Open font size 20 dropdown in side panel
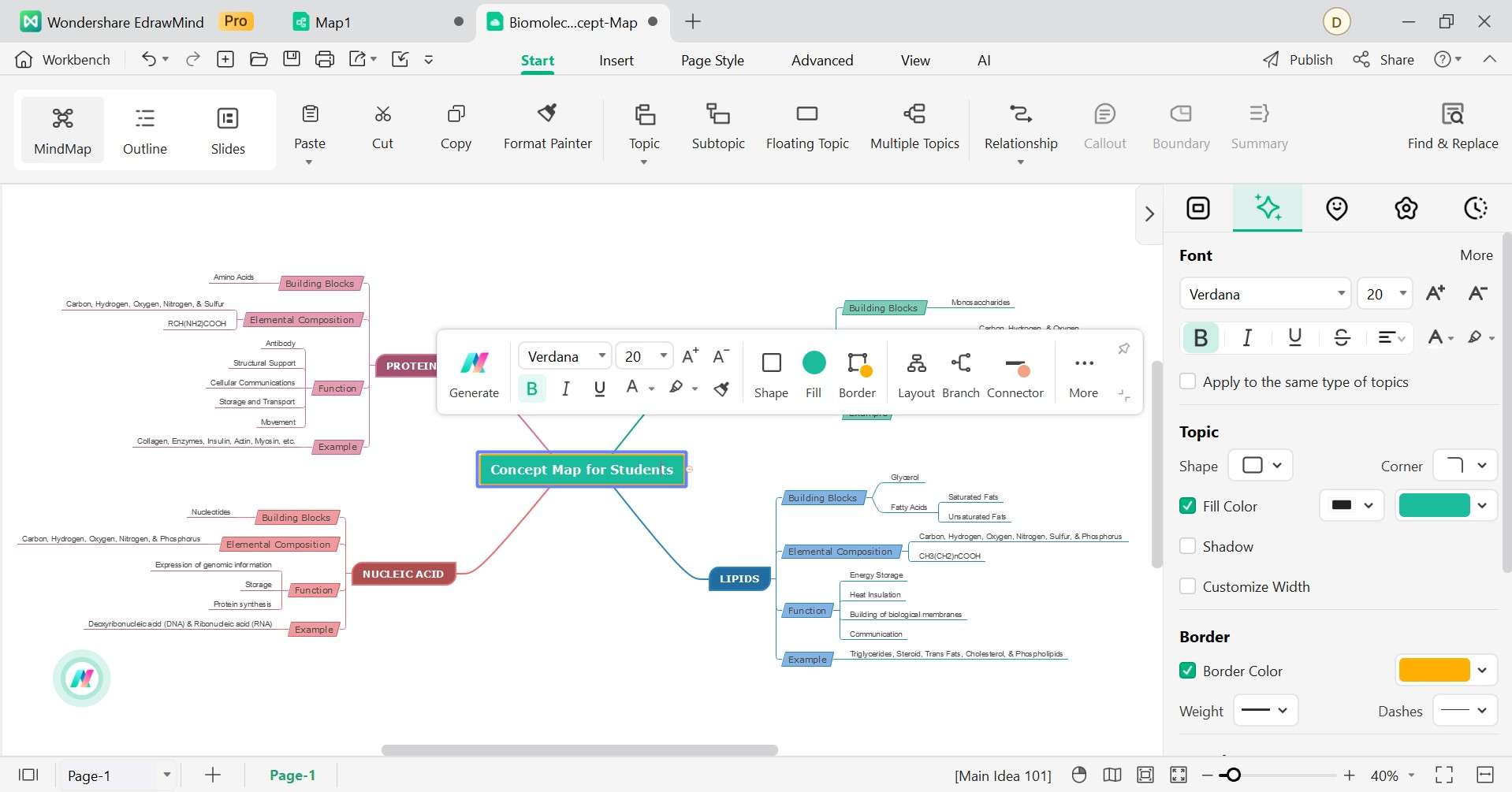Screen dimensions: 1512x792 pos(1385,294)
